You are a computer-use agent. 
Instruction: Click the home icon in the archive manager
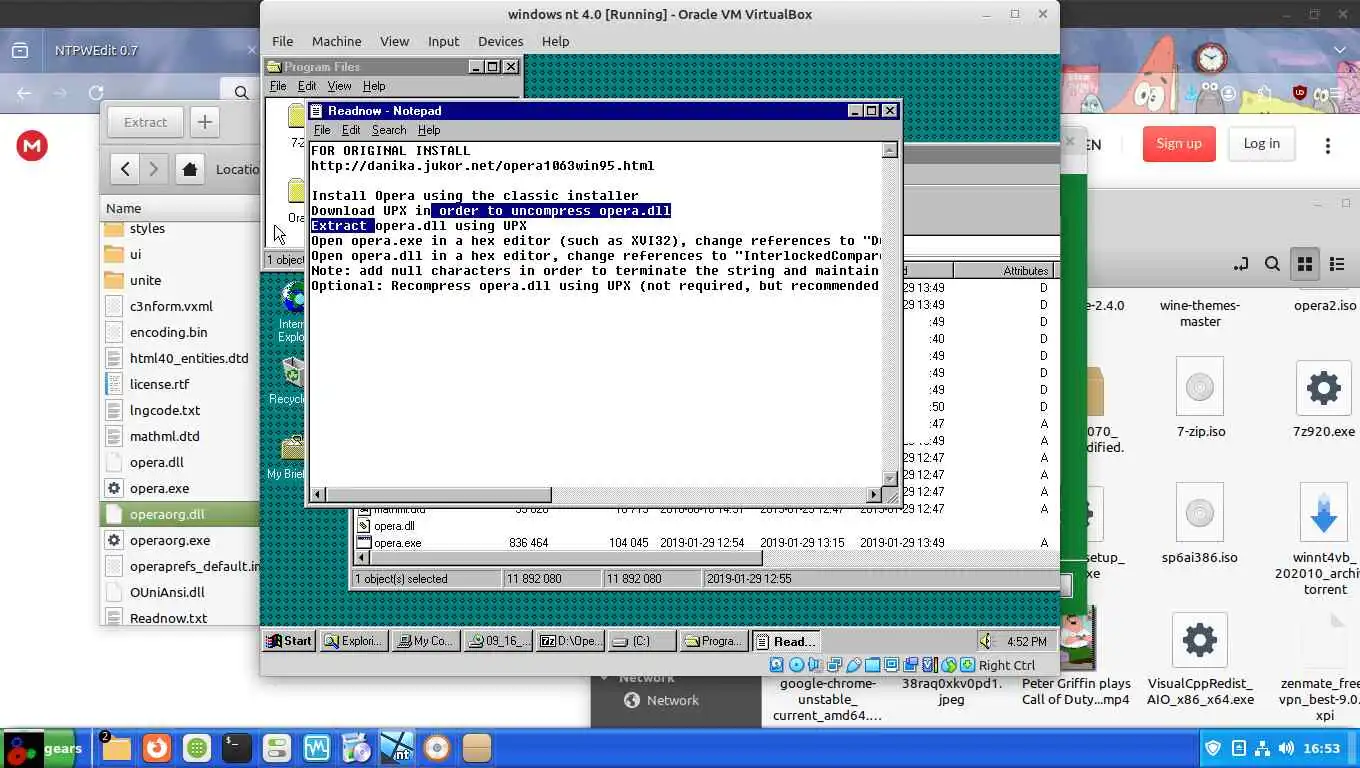point(190,169)
